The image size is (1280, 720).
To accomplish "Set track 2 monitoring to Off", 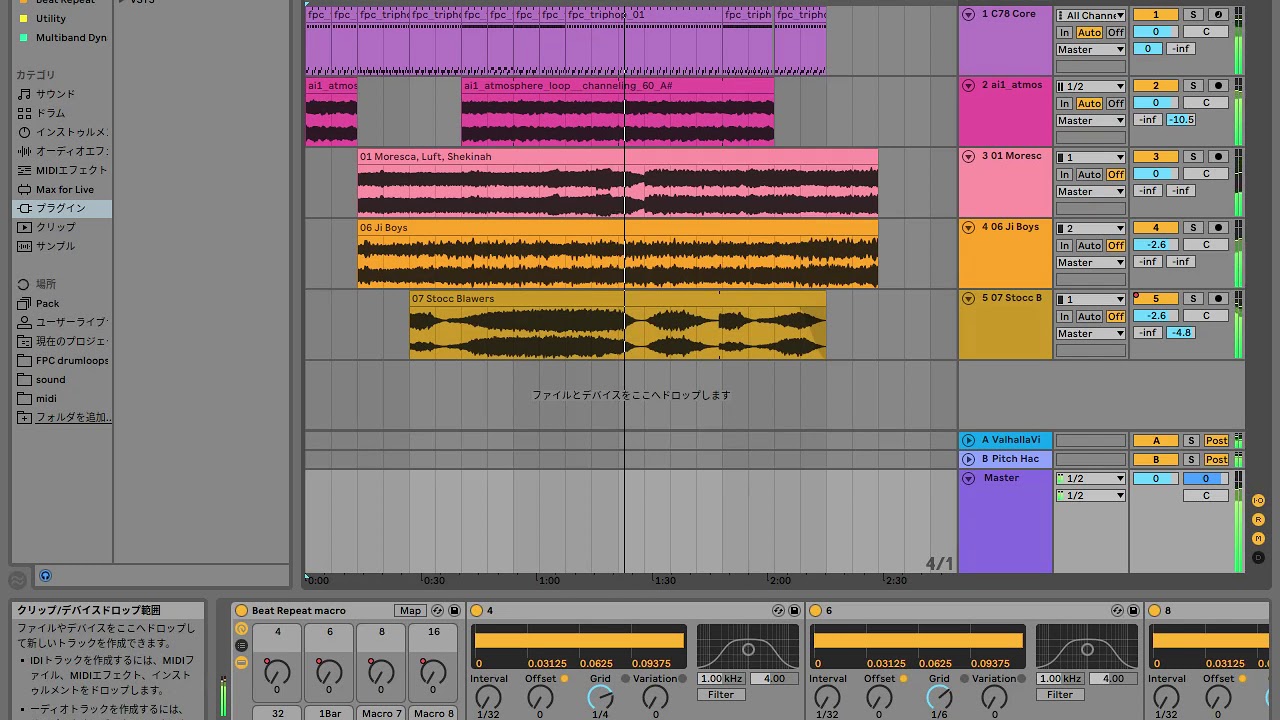I will pyautogui.click(x=1116, y=104).
